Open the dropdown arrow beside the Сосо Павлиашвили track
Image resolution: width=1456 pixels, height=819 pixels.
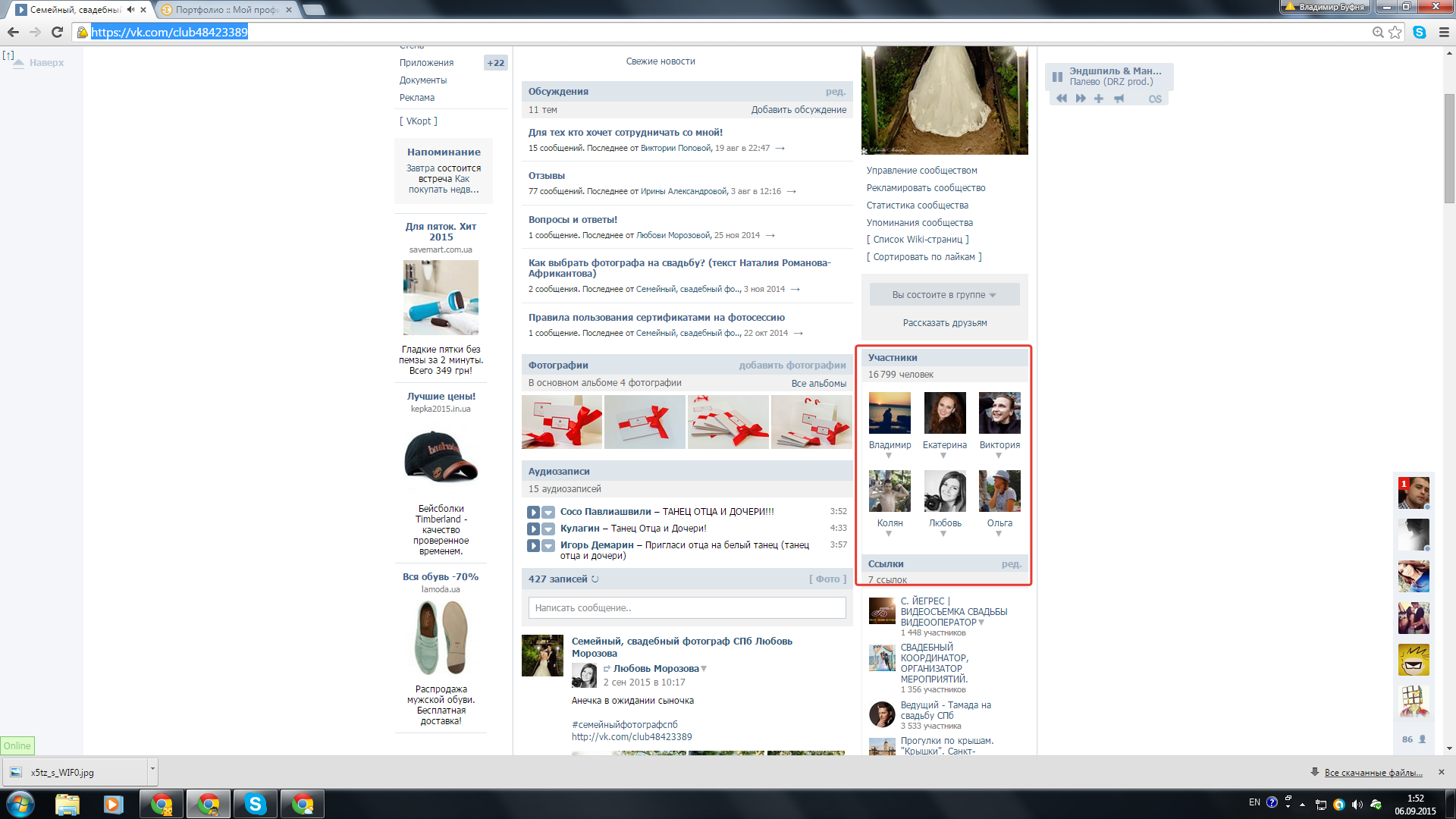point(548,512)
